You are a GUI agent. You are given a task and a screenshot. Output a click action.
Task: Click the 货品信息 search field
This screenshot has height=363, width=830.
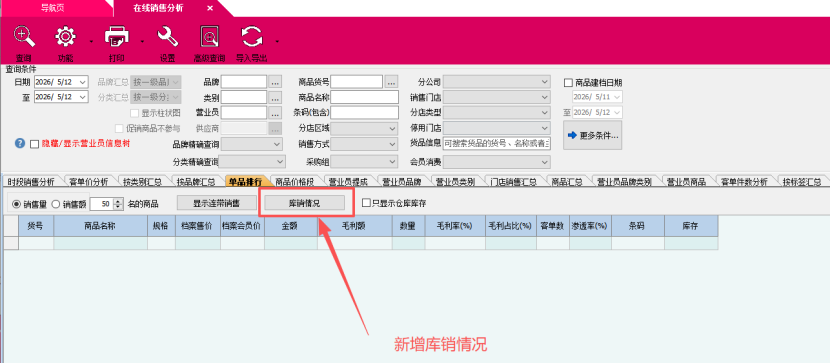(x=497, y=143)
